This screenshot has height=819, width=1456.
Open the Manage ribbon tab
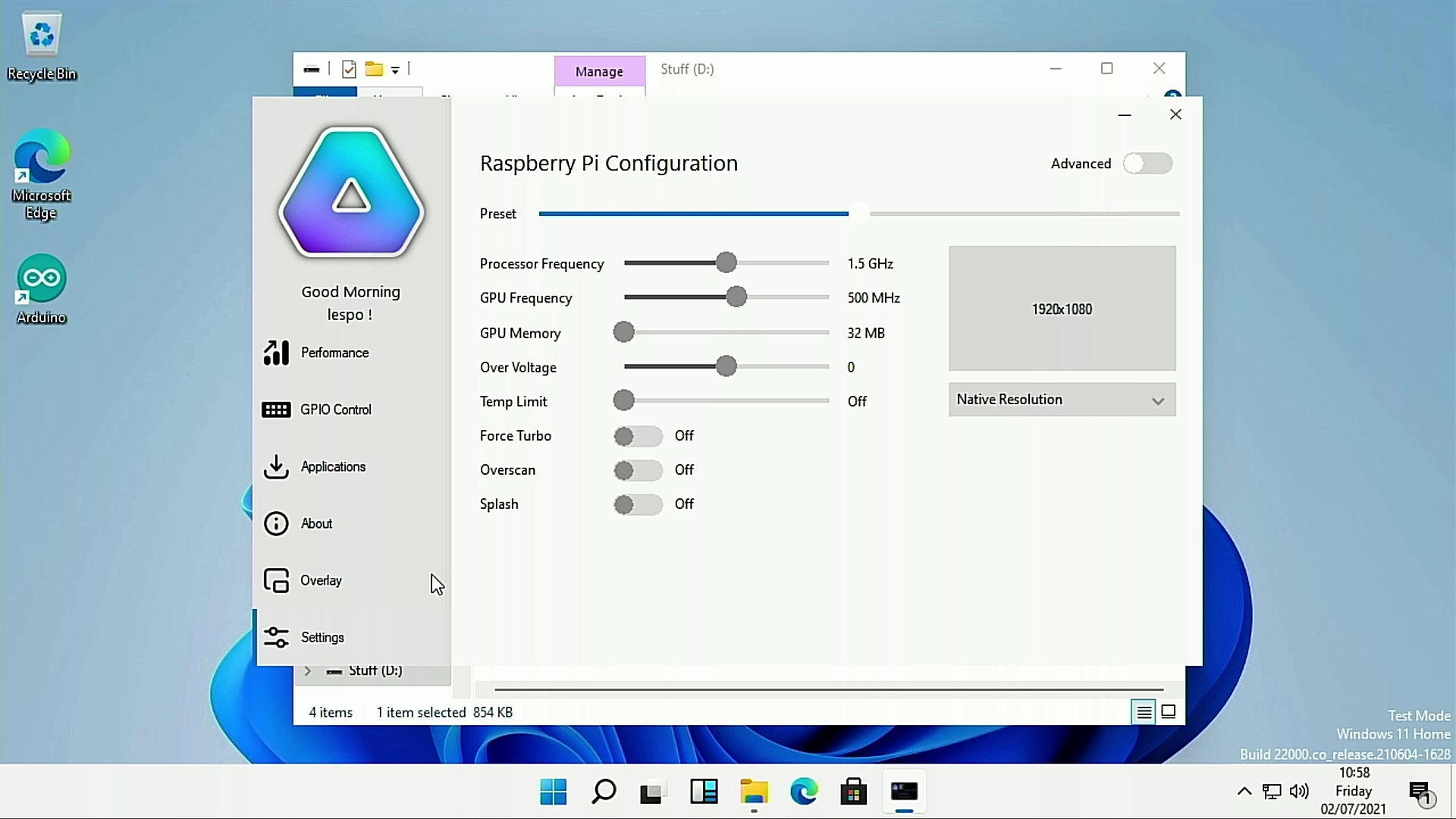(599, 71)
